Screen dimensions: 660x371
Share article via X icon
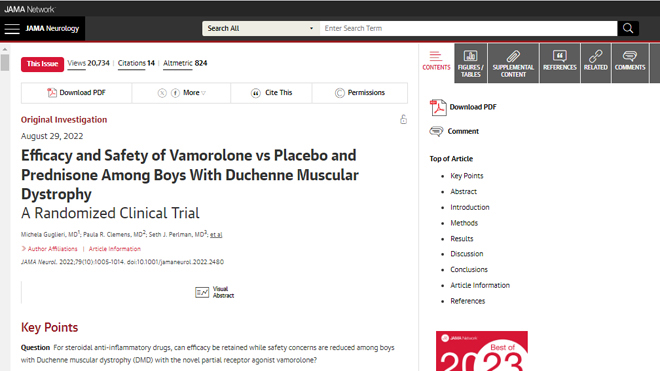click(x=162, y=93)
